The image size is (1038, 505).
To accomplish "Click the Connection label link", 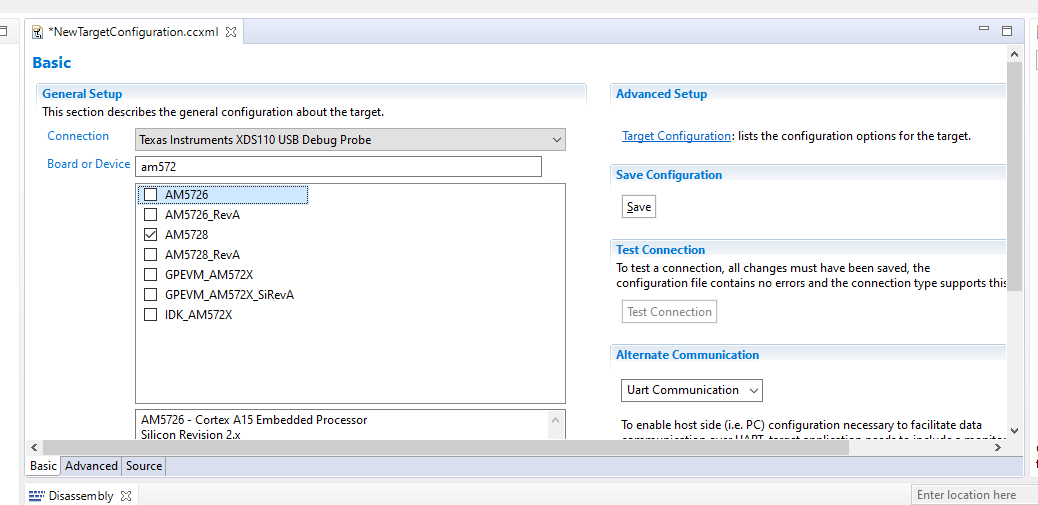I will (x=78, y=136).
